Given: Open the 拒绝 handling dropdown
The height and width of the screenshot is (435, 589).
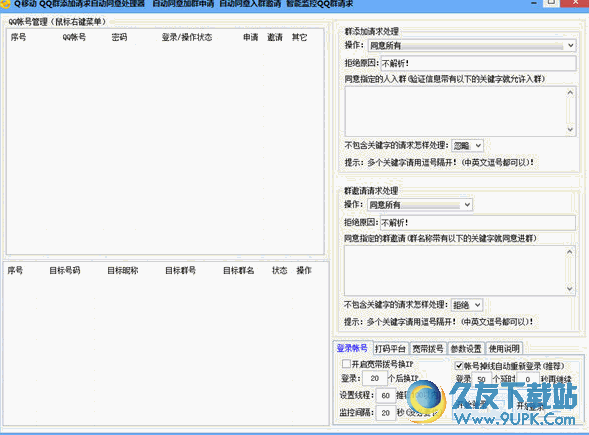Looking at the screenshot, I should 467,305.
